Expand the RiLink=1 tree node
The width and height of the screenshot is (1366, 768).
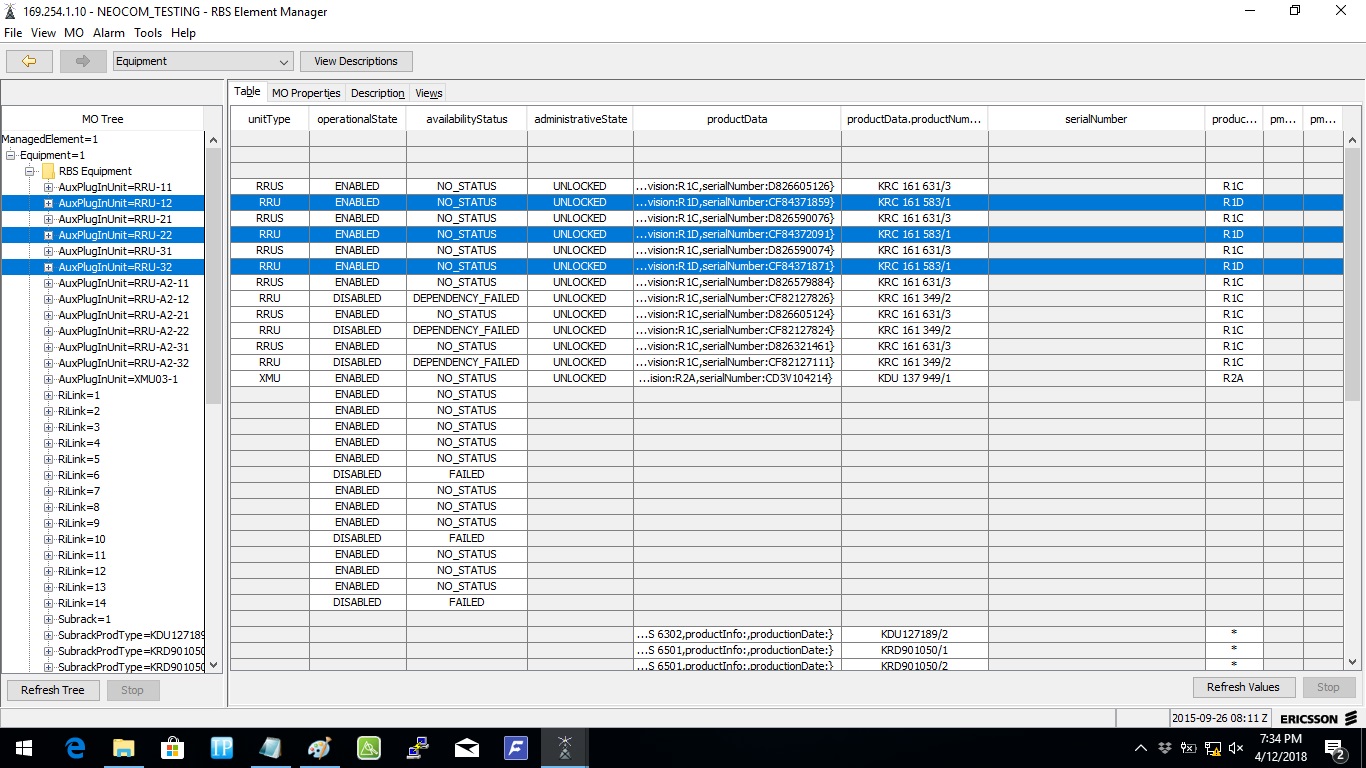pyautogui.click(x=48, y=395)
